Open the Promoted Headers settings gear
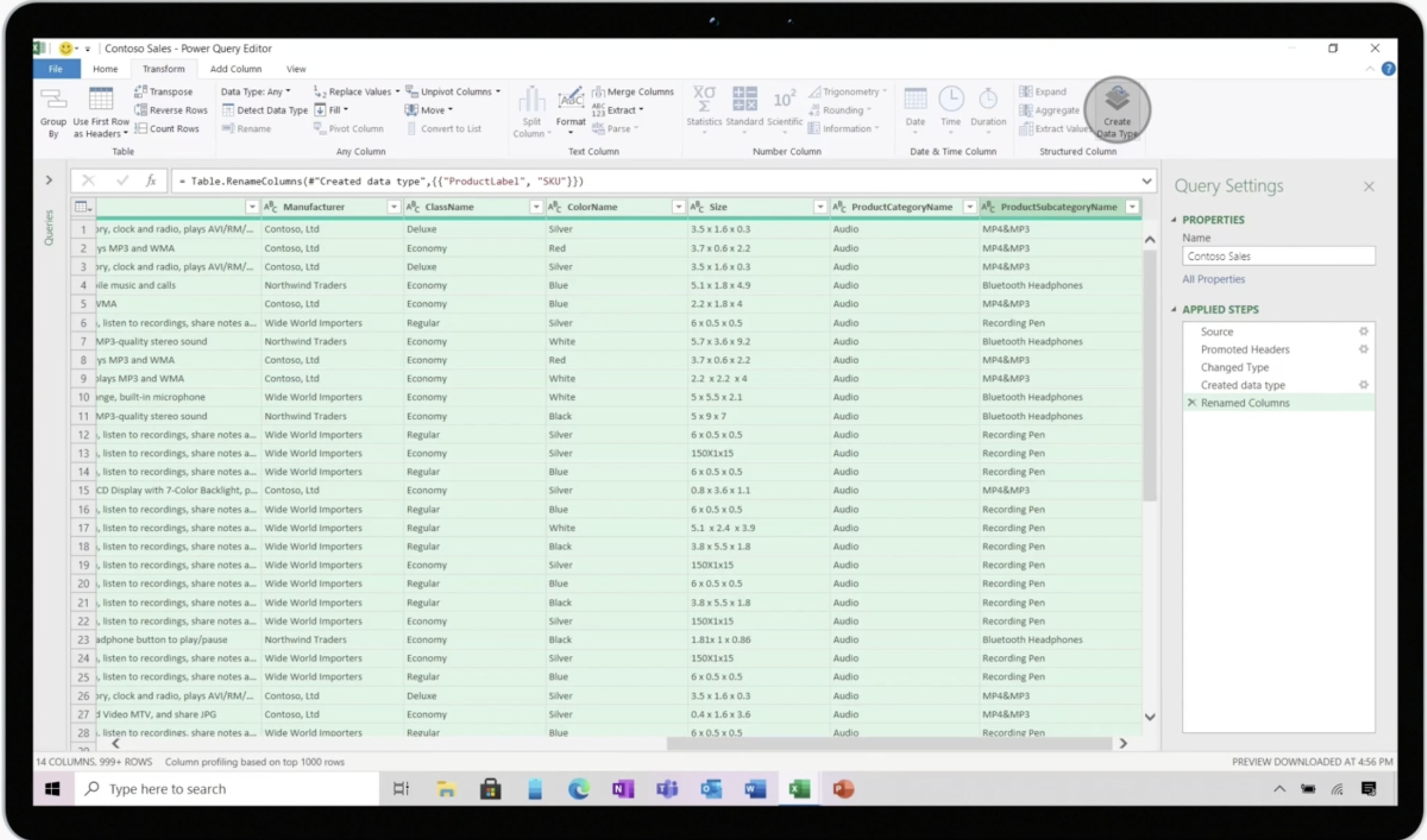This screenshot has width=1427, height=840. pos(1364,349)
